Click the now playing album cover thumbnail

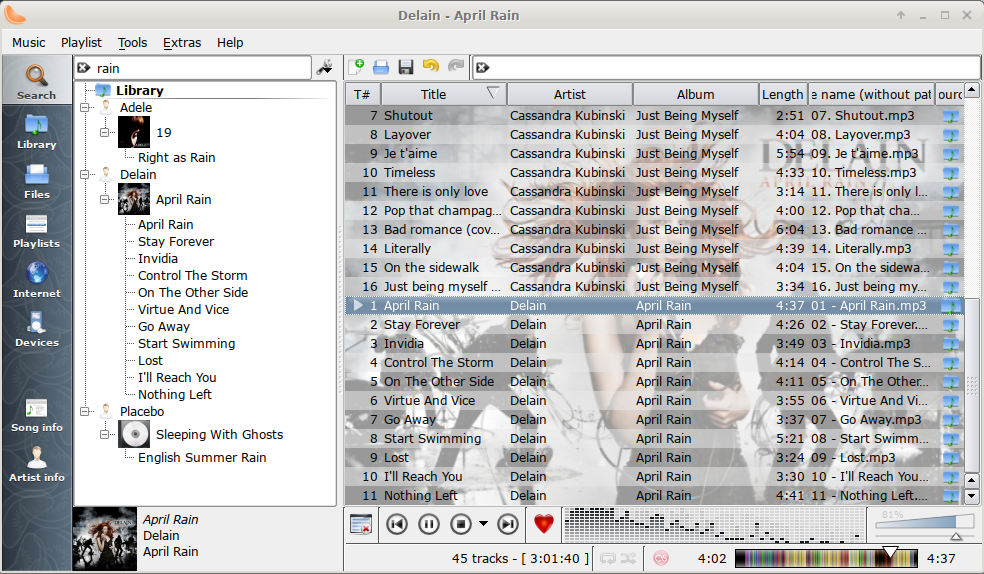coord(104,538)
